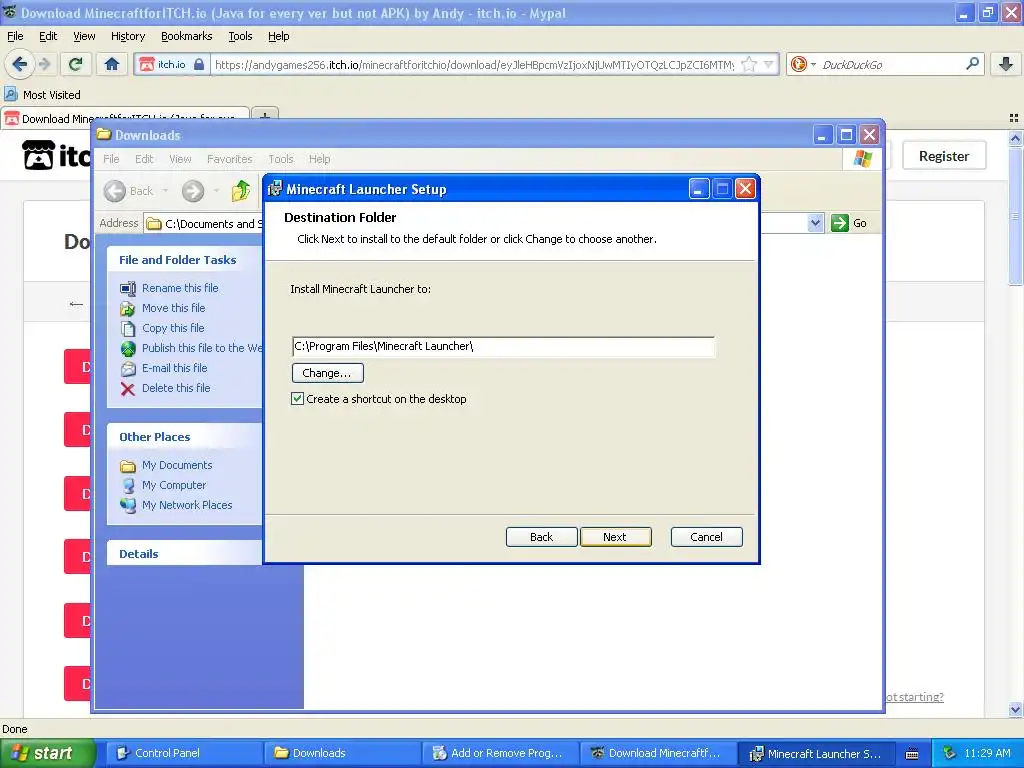1024x768 pixels.
Task: Click Change... to pick another folder
Action: 327,373
